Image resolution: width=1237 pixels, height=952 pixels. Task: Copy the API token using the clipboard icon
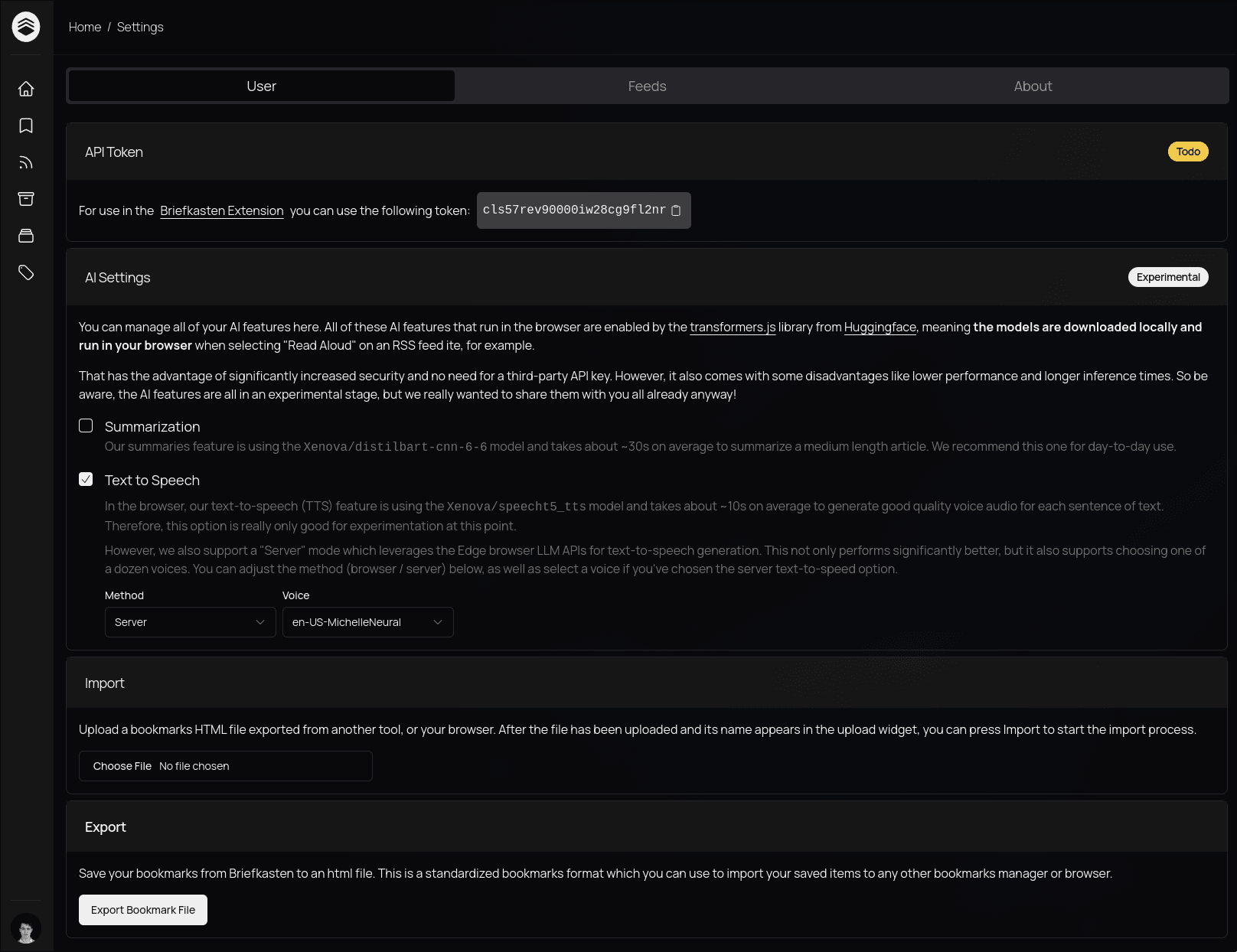(675, 210)
